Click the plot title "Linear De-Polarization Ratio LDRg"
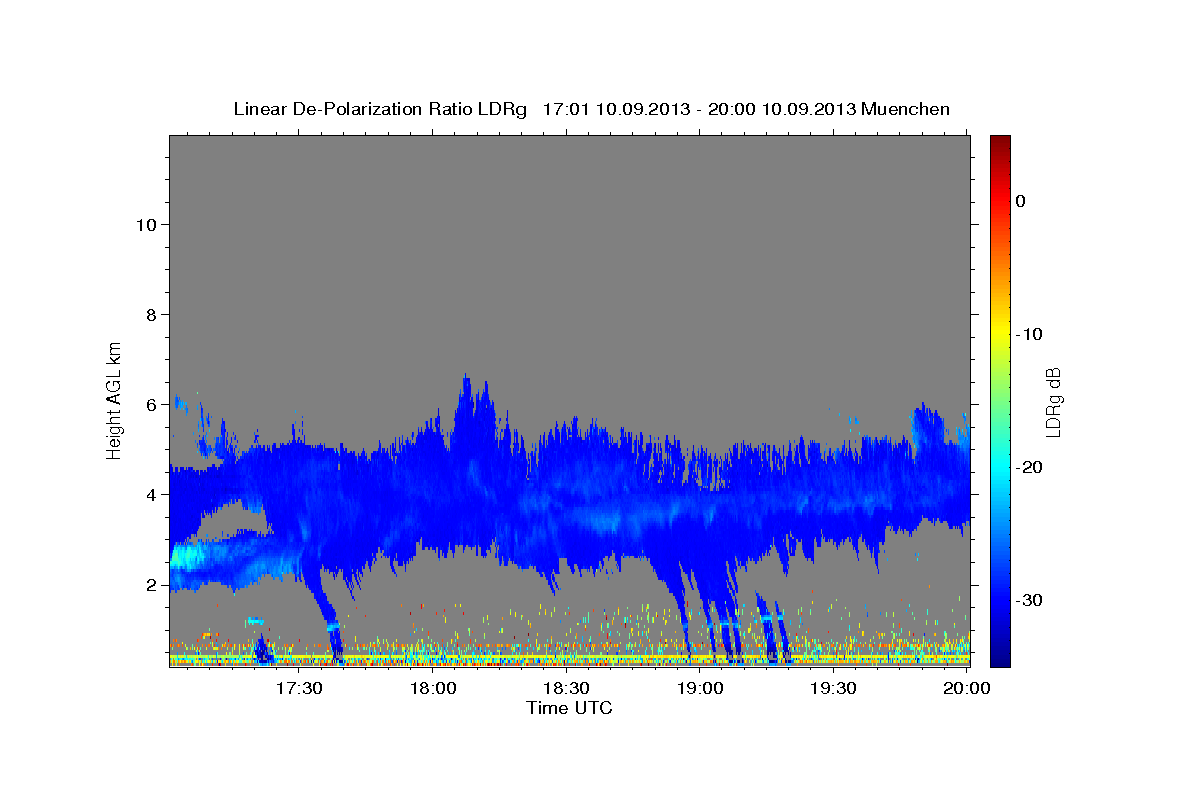The image size is (1200, 800). (379, 108)
